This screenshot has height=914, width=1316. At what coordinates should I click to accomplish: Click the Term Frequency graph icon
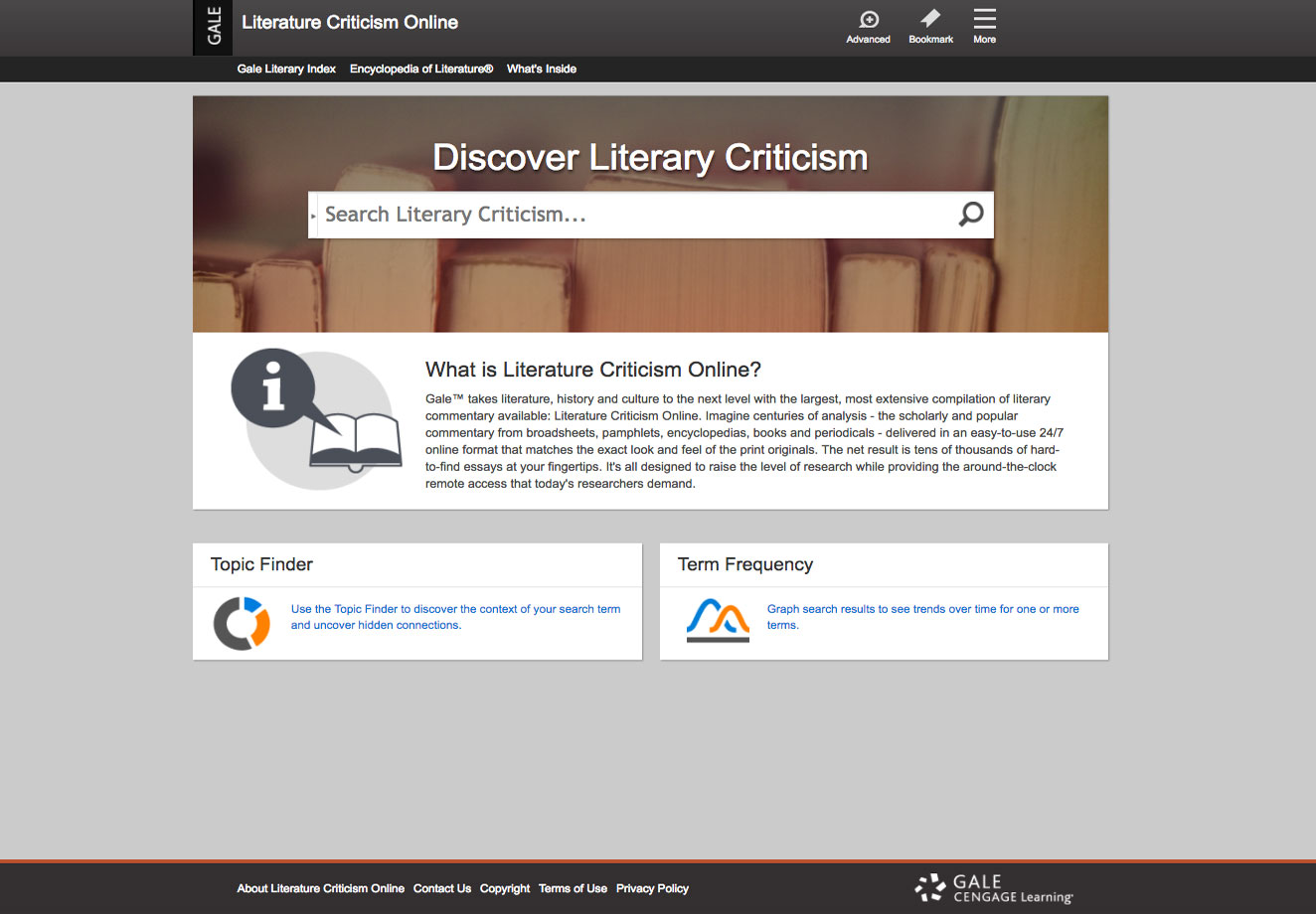[718, 620]
